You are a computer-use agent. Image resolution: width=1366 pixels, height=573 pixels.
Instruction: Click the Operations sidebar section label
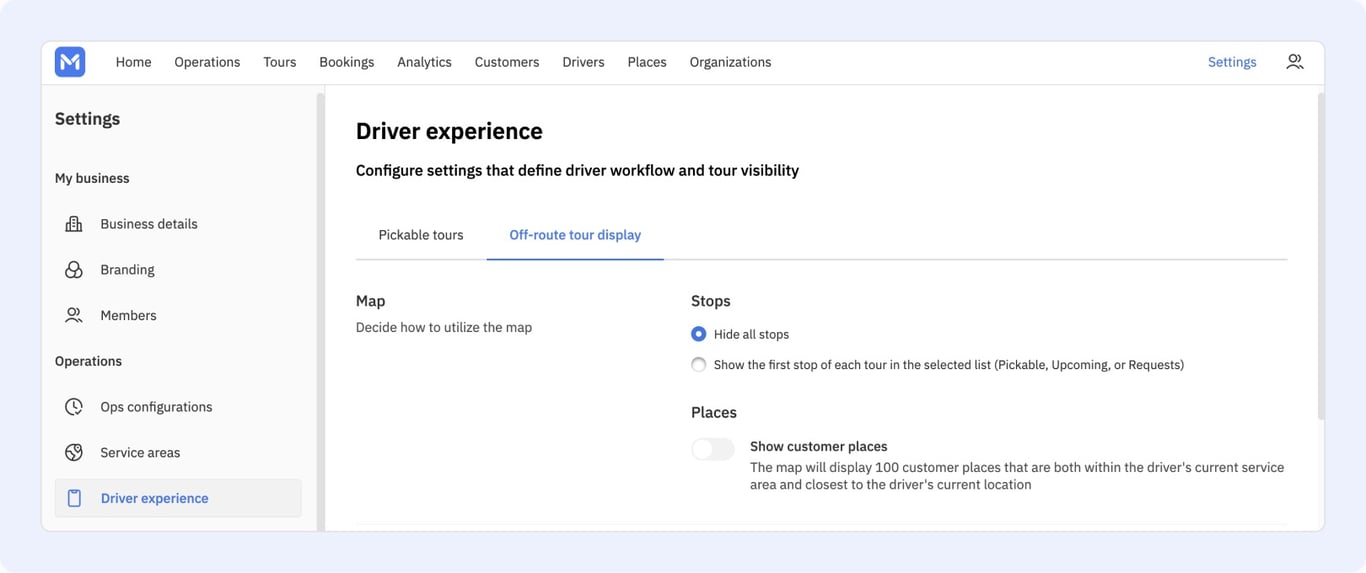(88, 361)
